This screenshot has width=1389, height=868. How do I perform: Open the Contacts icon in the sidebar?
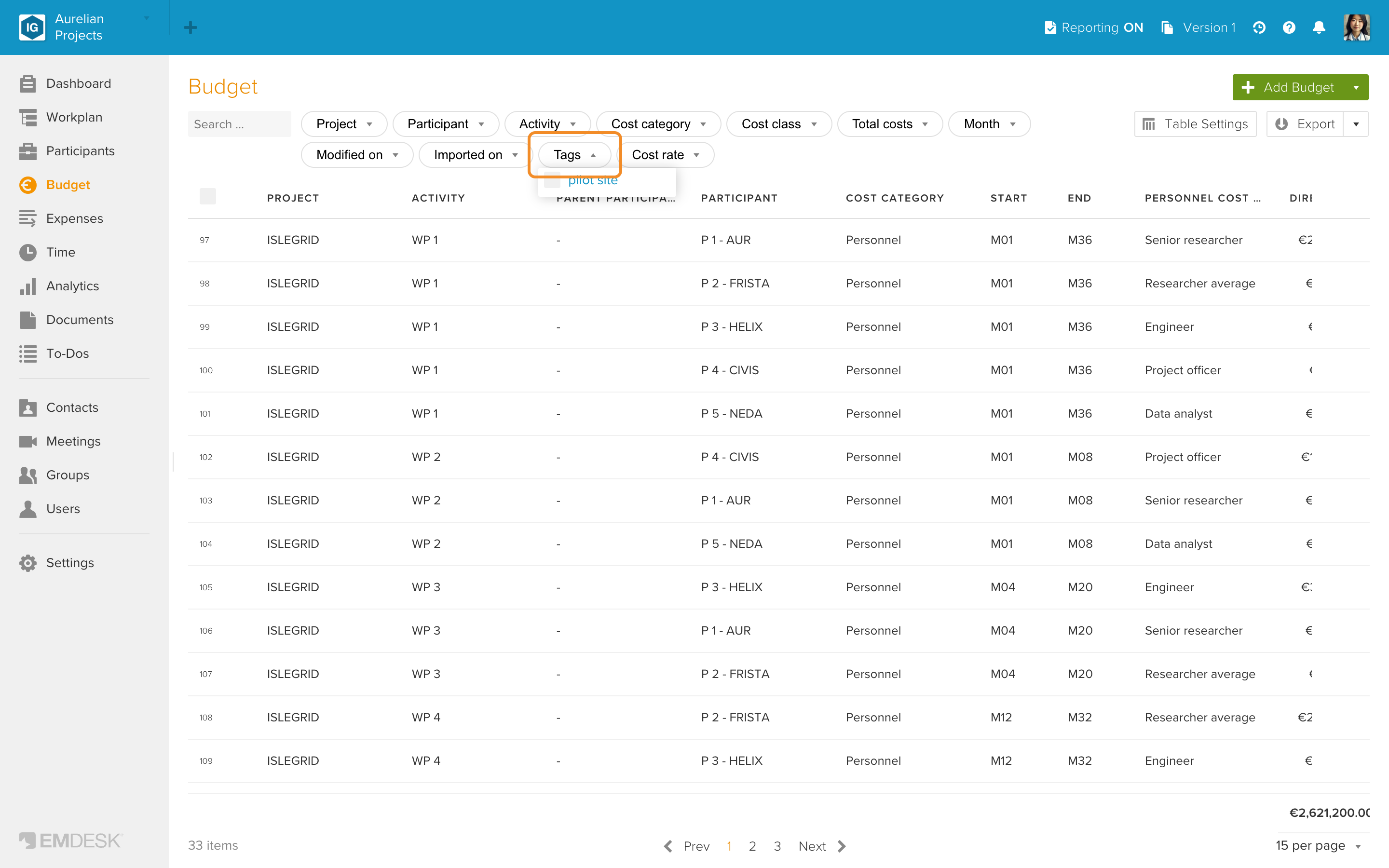tap(27, 407)
